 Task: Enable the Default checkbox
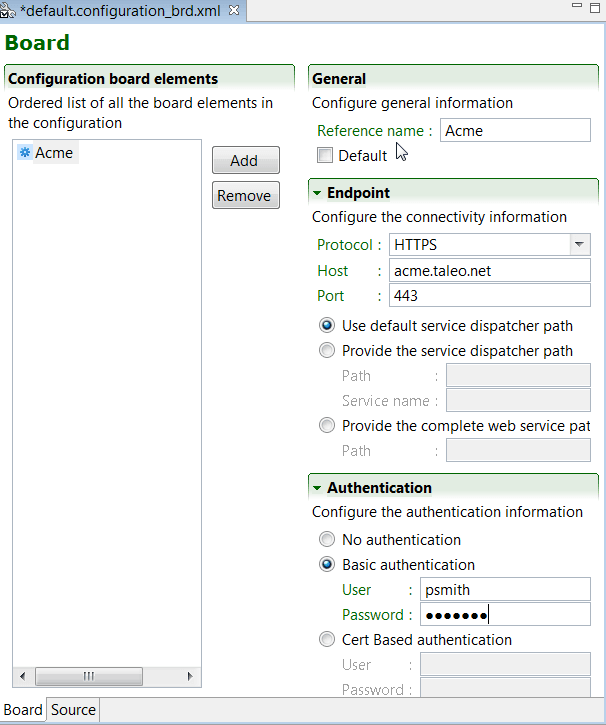click(x=325, y=155)
